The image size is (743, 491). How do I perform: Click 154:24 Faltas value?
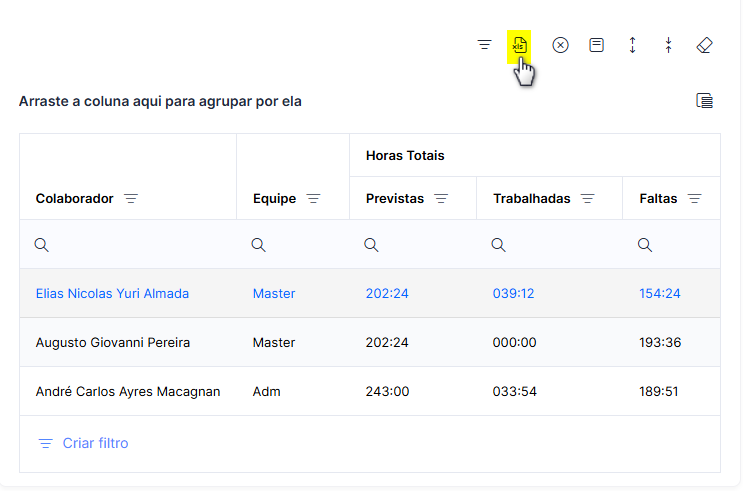[x=660, y=293]
